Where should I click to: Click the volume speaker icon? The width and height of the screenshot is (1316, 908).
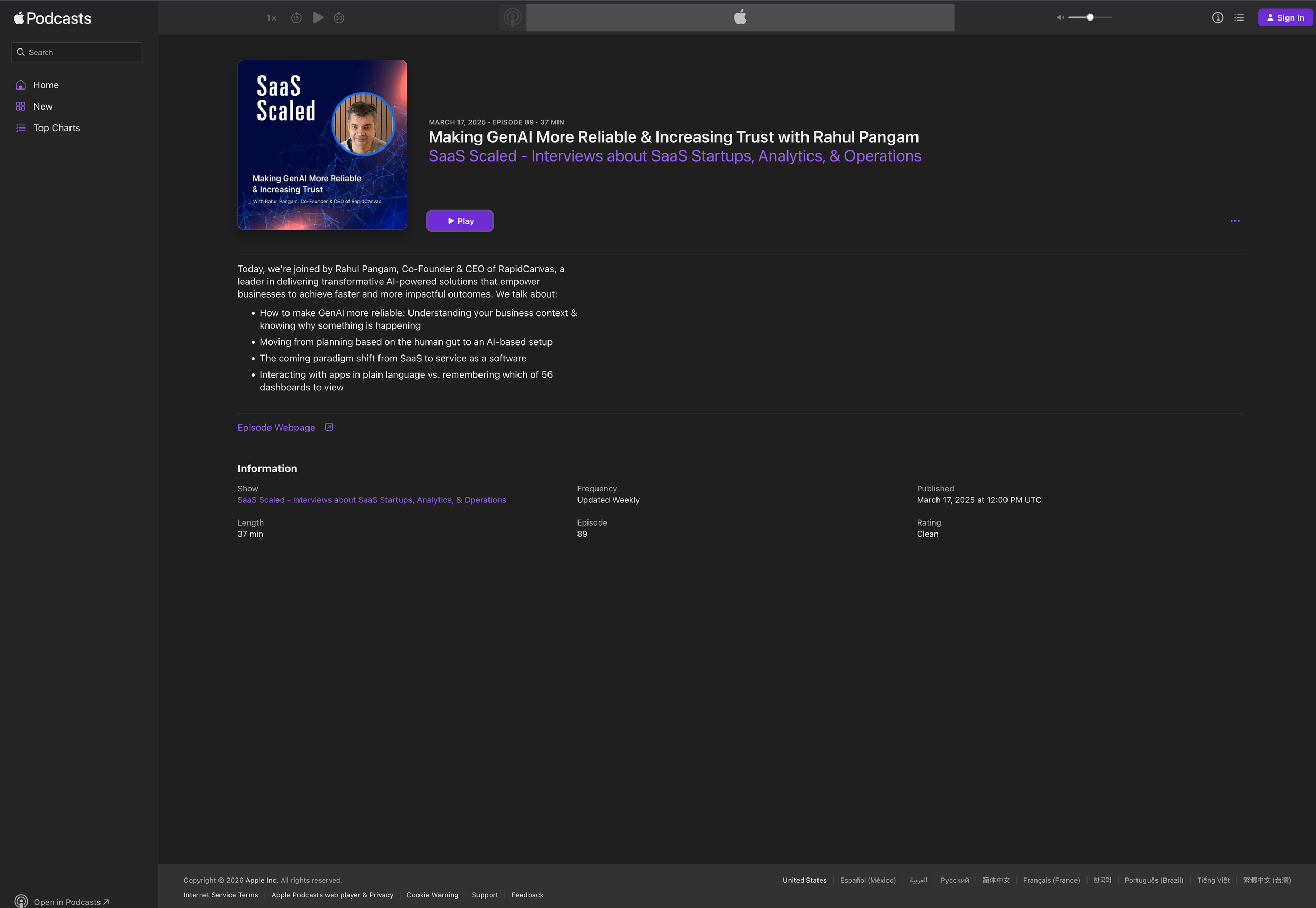[x=1060, y=17]
